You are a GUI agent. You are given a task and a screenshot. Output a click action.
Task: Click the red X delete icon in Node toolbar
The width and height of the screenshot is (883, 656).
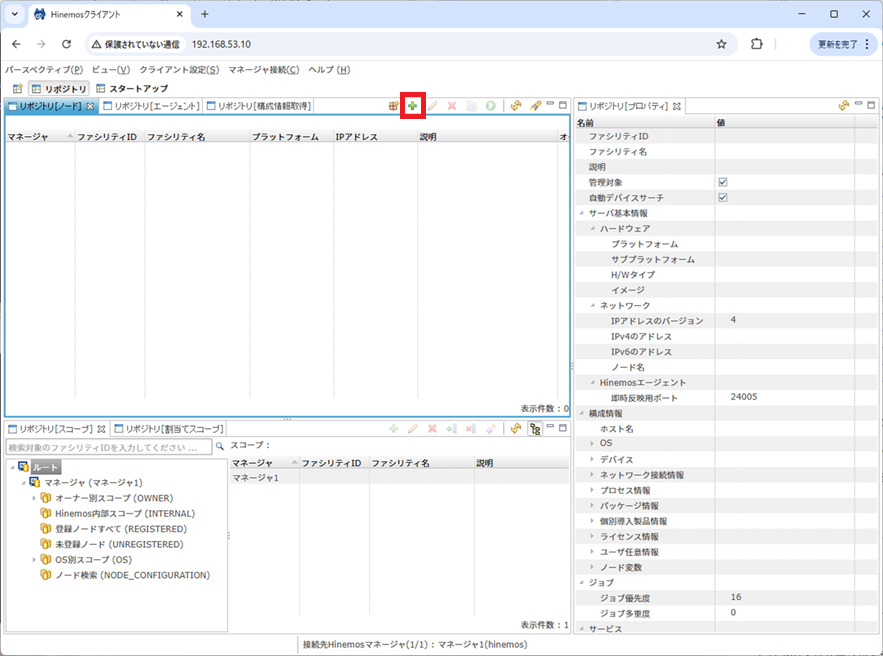(452, 105)
